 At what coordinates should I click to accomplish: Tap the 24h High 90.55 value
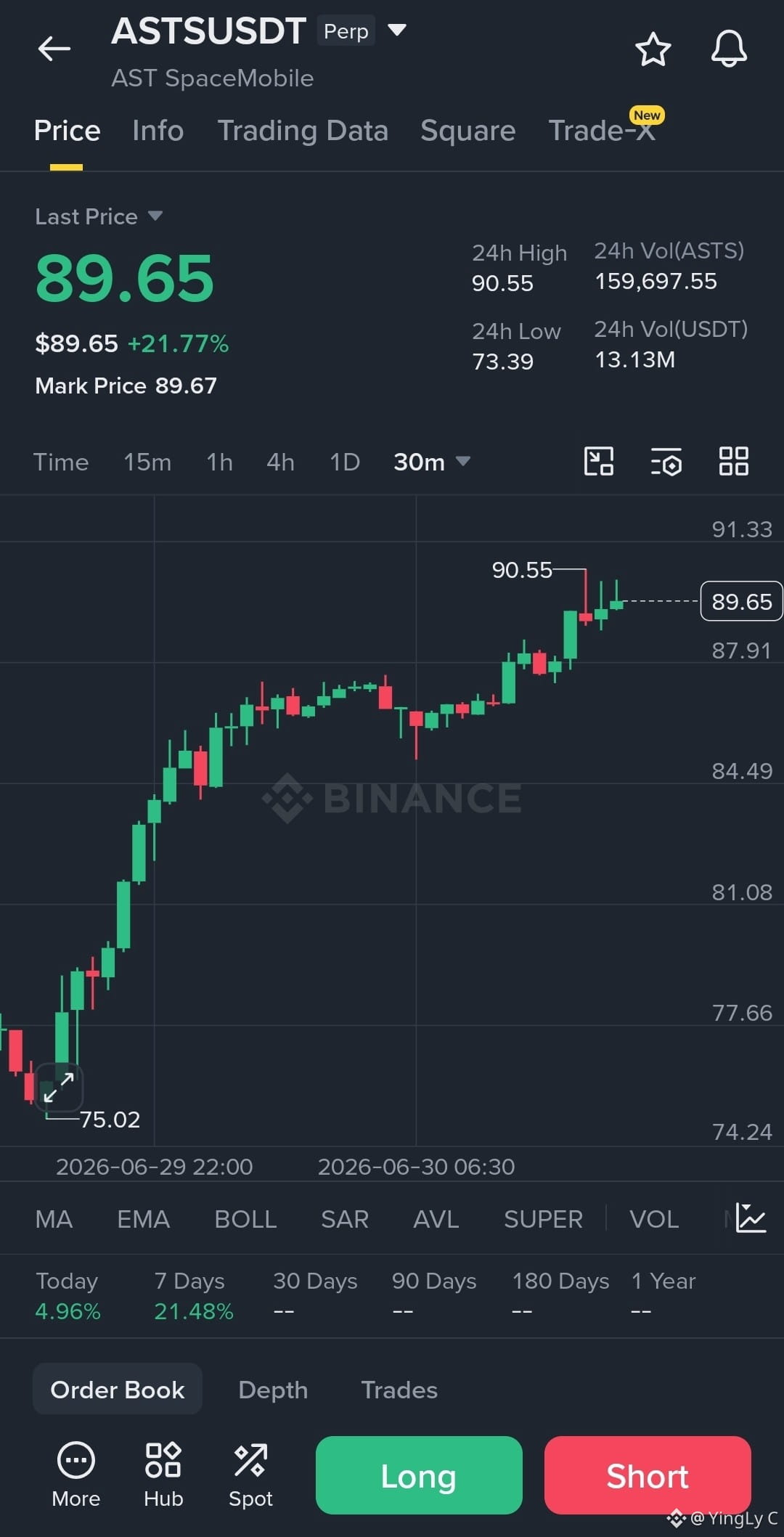click(502, 283)
